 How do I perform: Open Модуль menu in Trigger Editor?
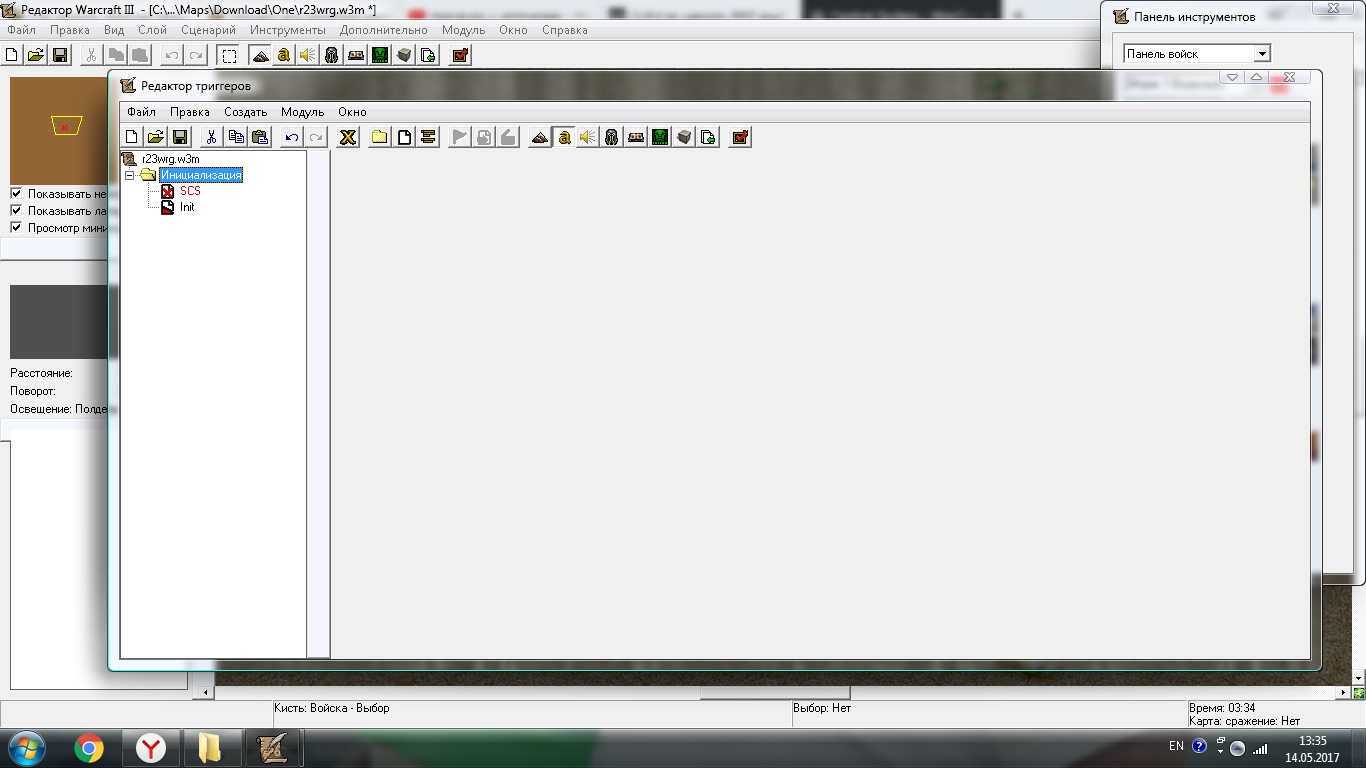coord(302,112)
